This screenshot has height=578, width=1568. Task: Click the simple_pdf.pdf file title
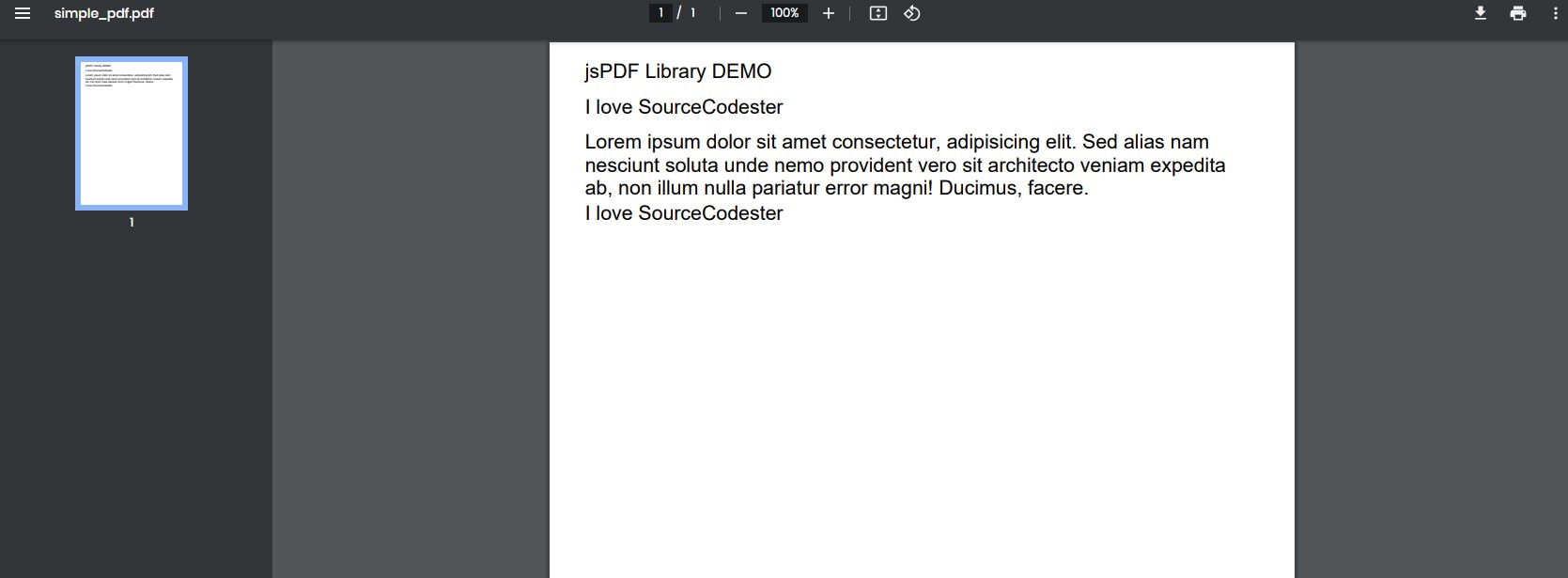pyautogui.click(x=103, y=13)
